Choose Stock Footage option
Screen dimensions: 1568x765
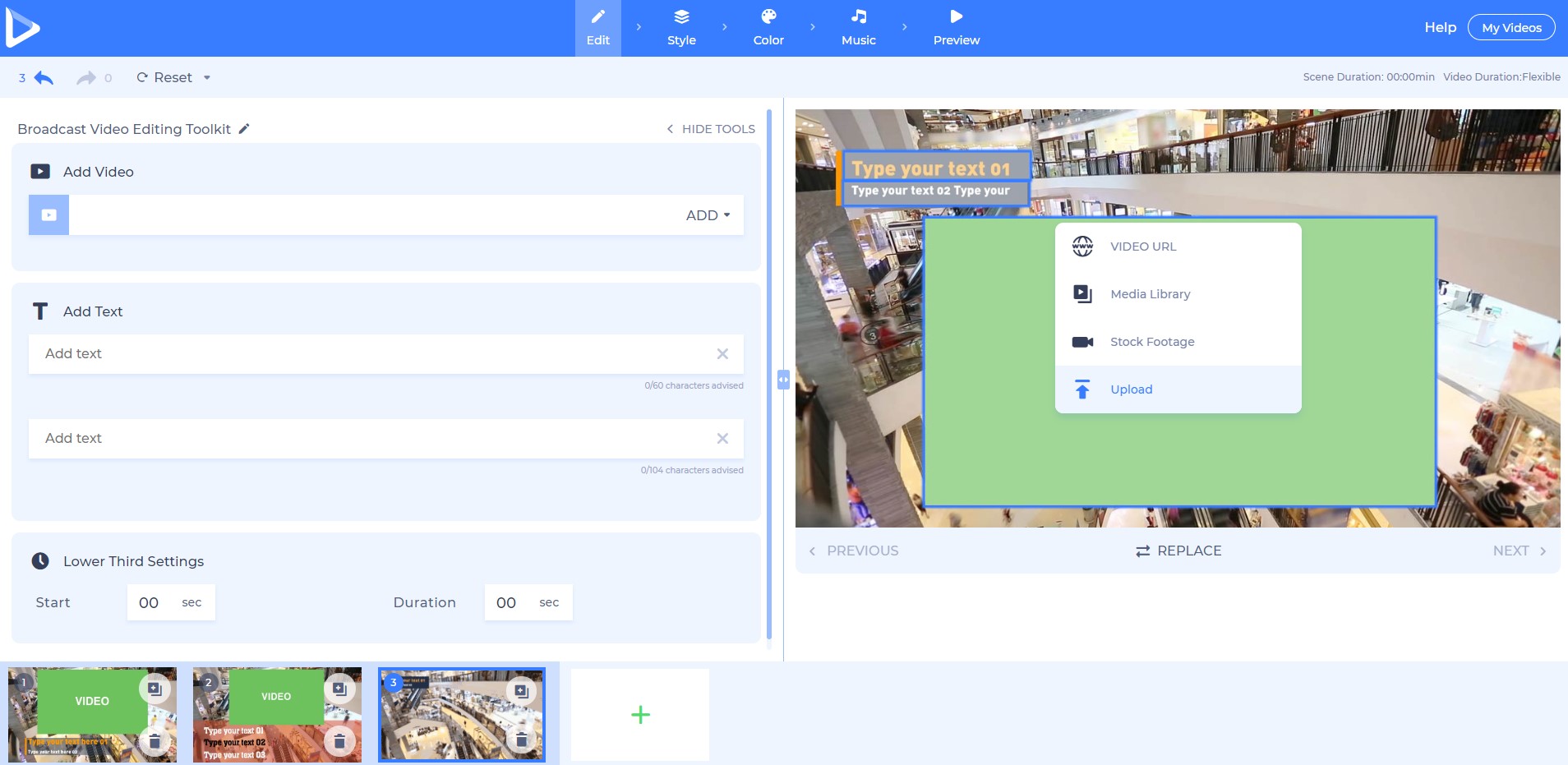1178,342
